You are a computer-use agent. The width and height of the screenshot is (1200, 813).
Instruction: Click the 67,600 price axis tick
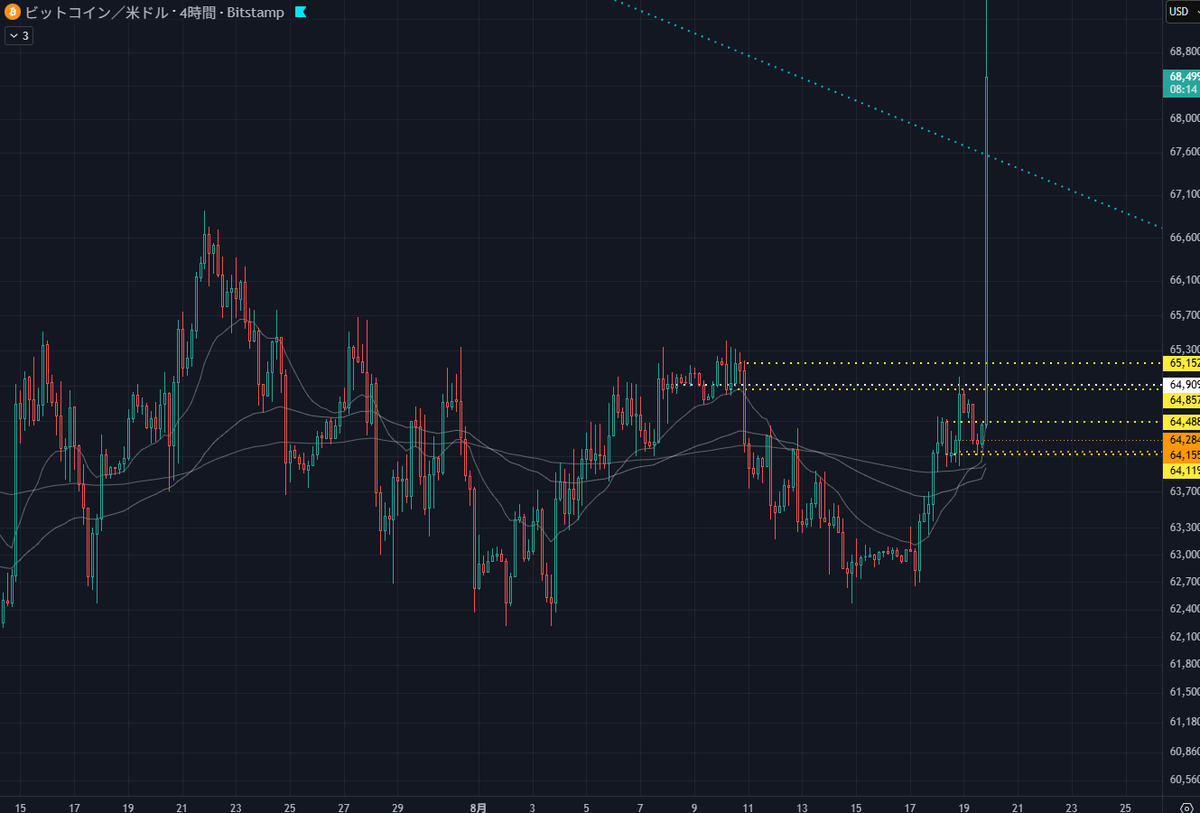(x=1183, y=152)
